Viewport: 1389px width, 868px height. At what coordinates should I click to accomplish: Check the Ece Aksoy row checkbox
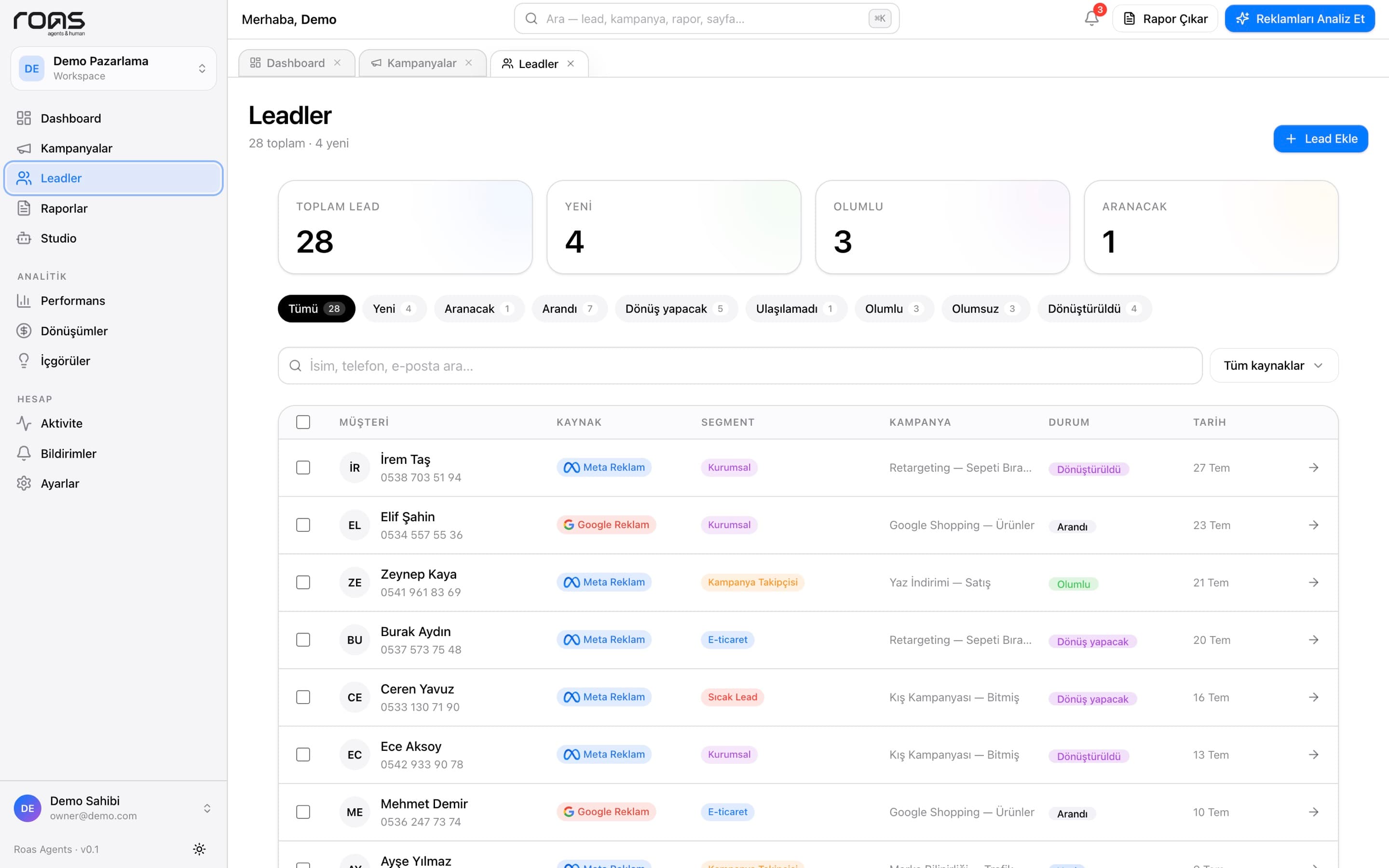coord(303,754)
